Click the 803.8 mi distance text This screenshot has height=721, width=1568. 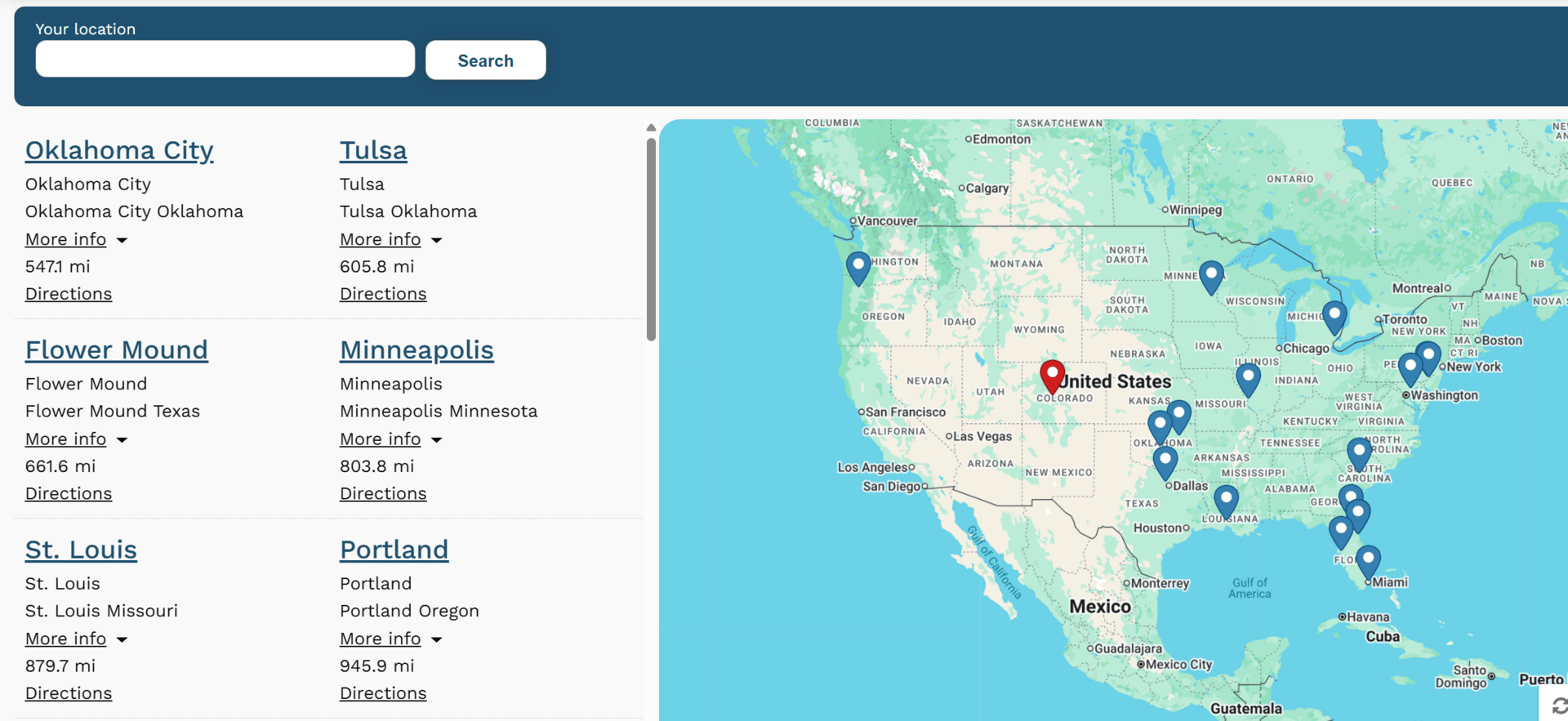click(x=377, y=466)
